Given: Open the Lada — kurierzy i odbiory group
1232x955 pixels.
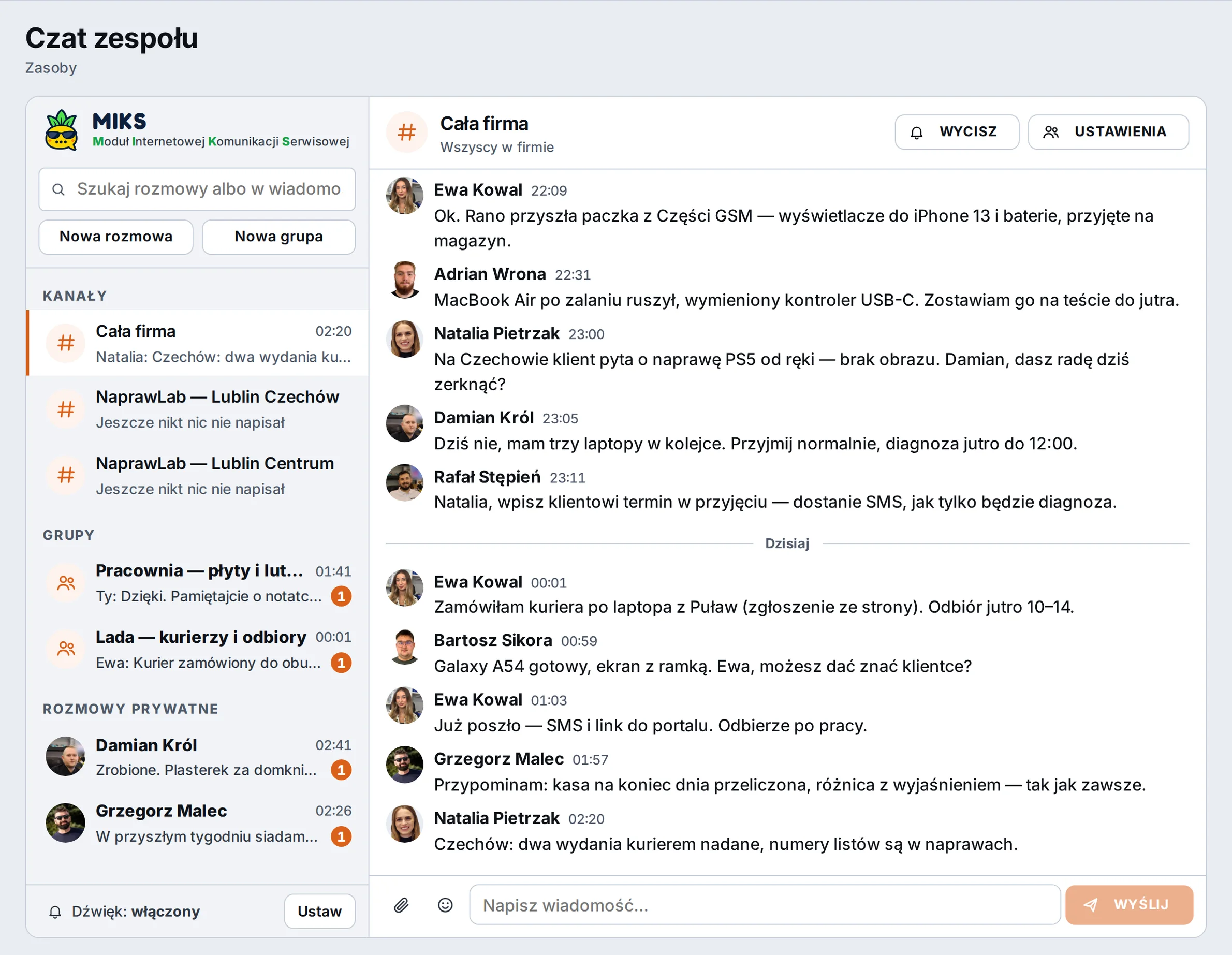Looking at the screenshot, I should tap(197, 649).
